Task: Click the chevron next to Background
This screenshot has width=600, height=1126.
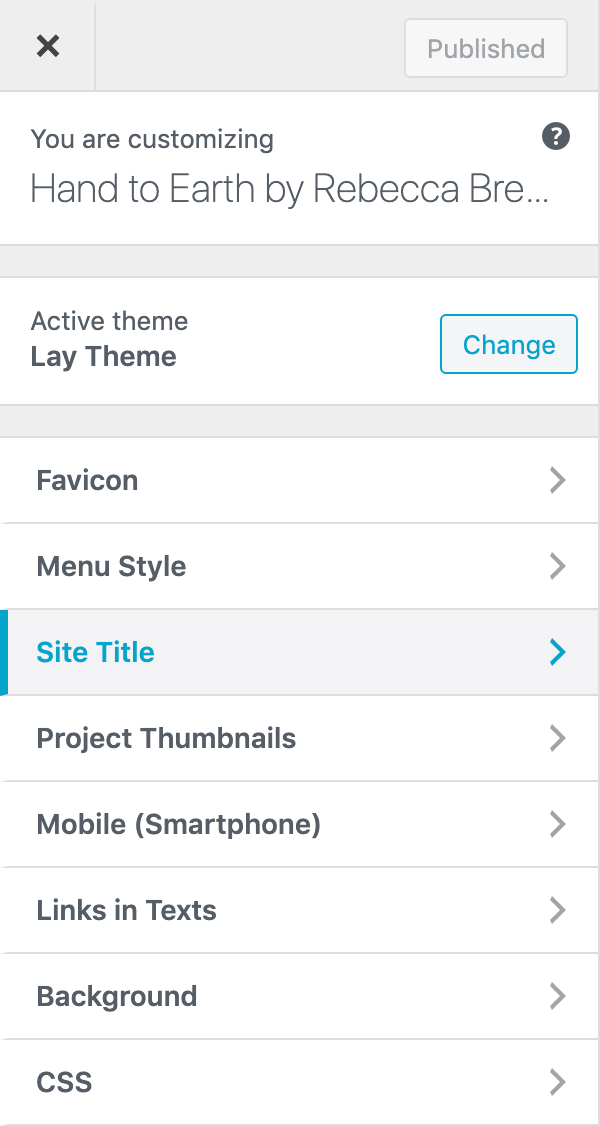Action: (558, 996)
